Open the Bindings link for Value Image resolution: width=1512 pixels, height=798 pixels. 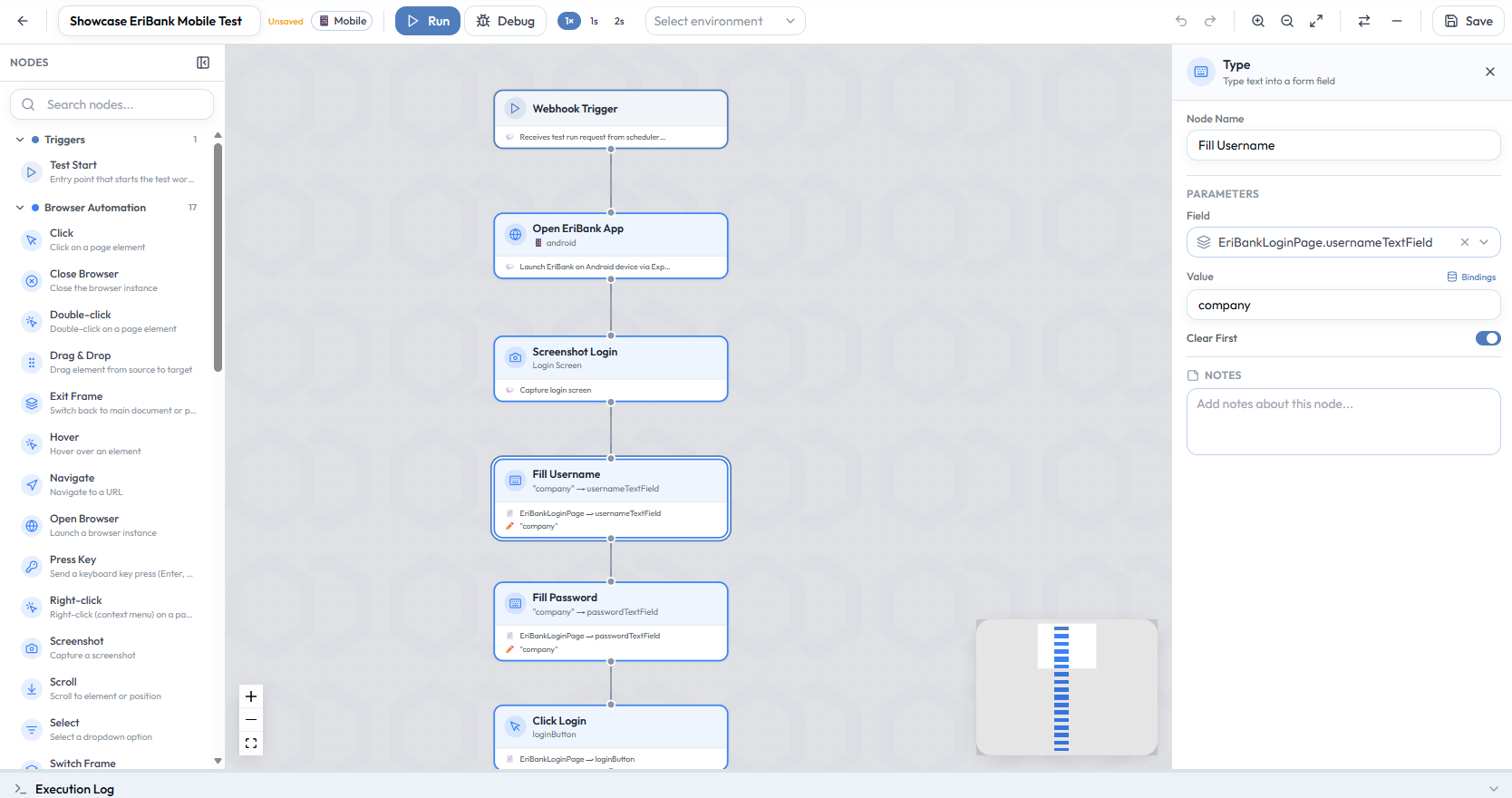[1472, 277]
